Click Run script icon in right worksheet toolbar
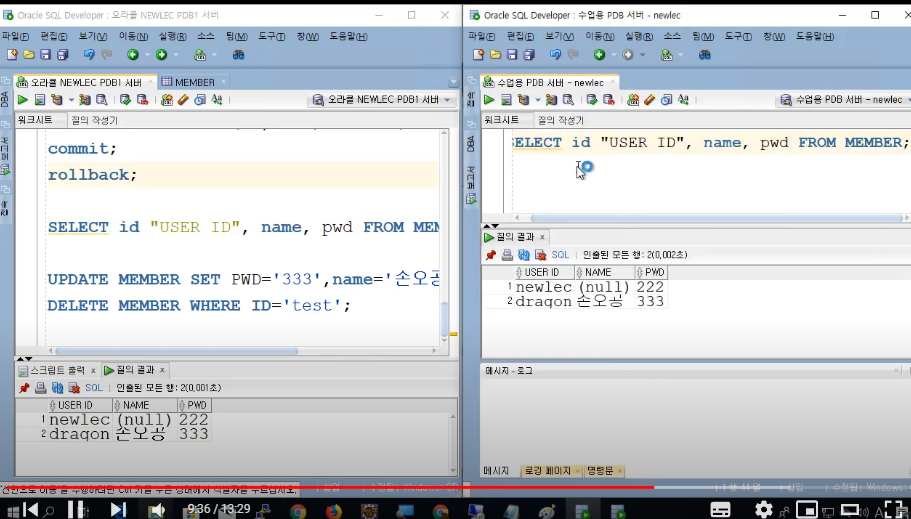The width and height of the screenshot is (911, 519). (506, 100)
